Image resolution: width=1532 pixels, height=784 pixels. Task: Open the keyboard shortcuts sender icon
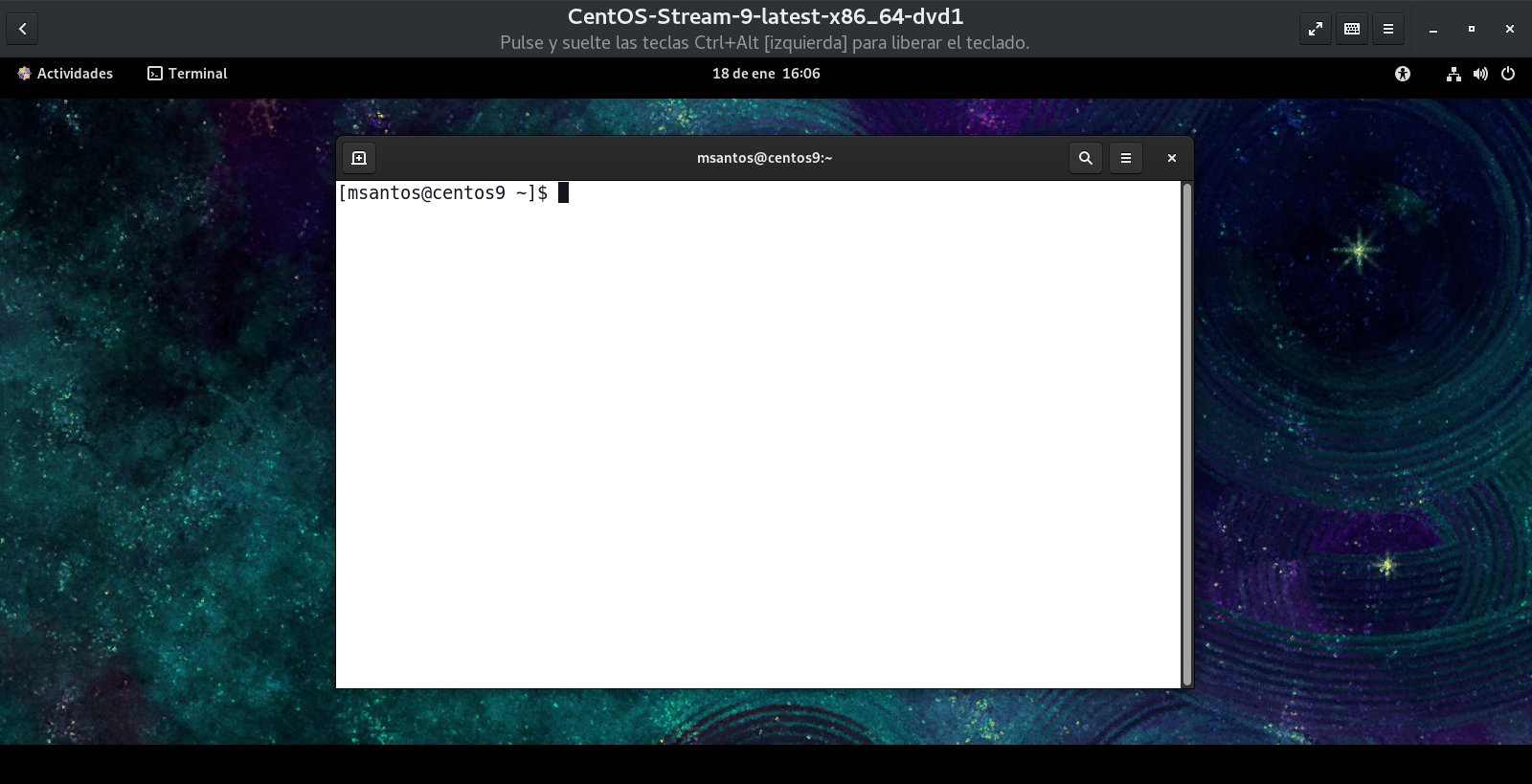[1352, 29]
